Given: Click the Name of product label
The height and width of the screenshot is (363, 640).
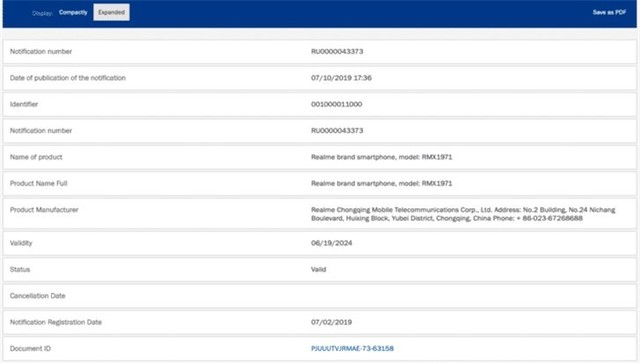Looking at the screenshot, I should pyautogui.click(x=36, y=157).
